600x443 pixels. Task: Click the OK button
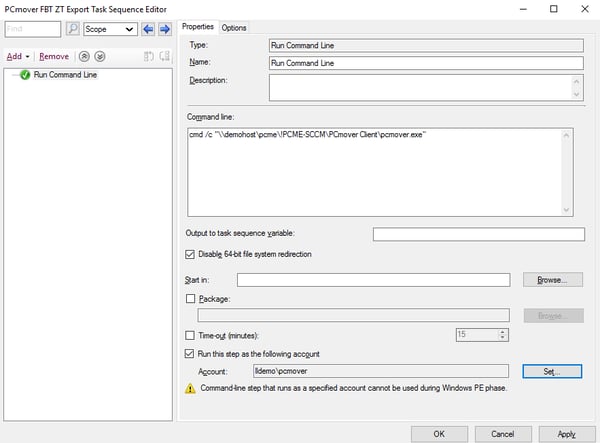tap(439, 434)
